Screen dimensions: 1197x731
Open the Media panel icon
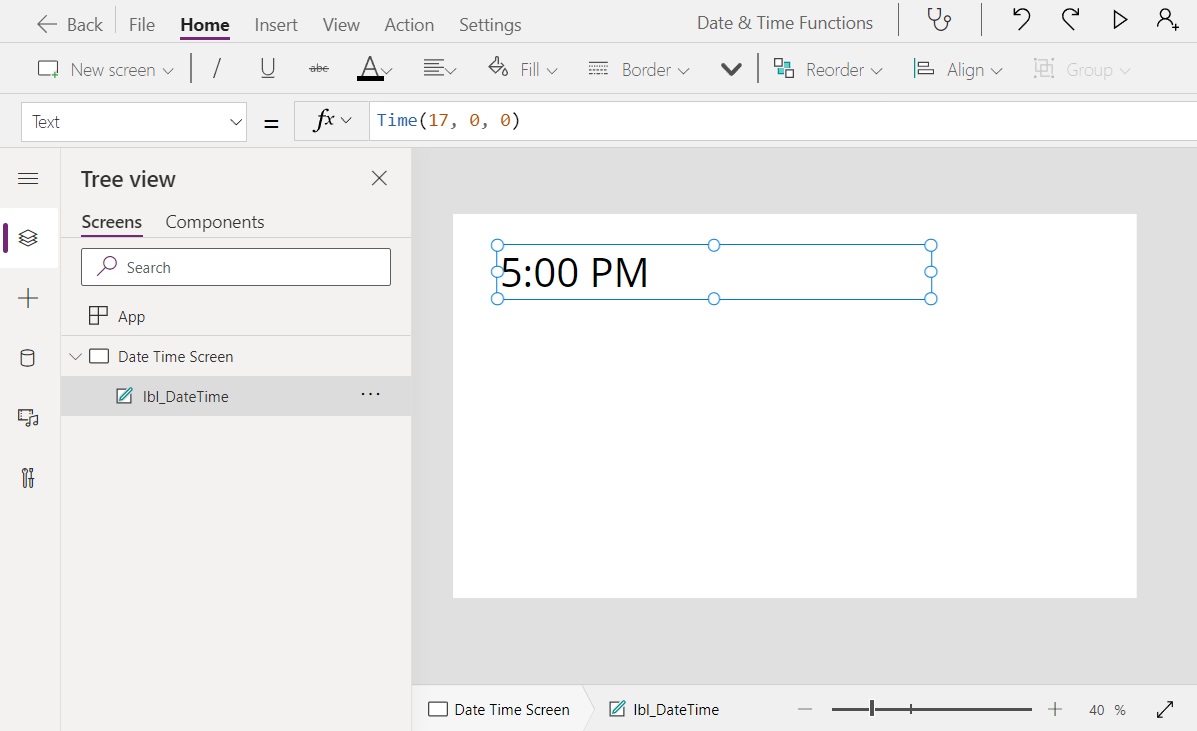(x=27, y=418)
